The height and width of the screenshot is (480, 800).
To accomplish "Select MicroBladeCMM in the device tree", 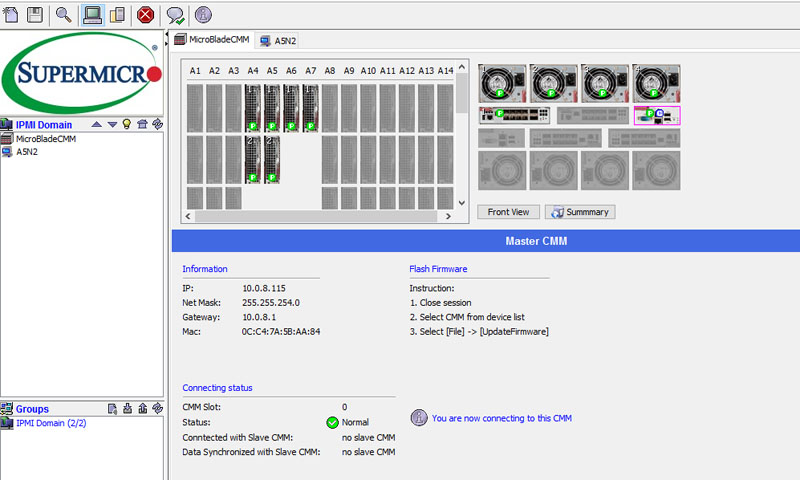I will click(x=46, y=139).
